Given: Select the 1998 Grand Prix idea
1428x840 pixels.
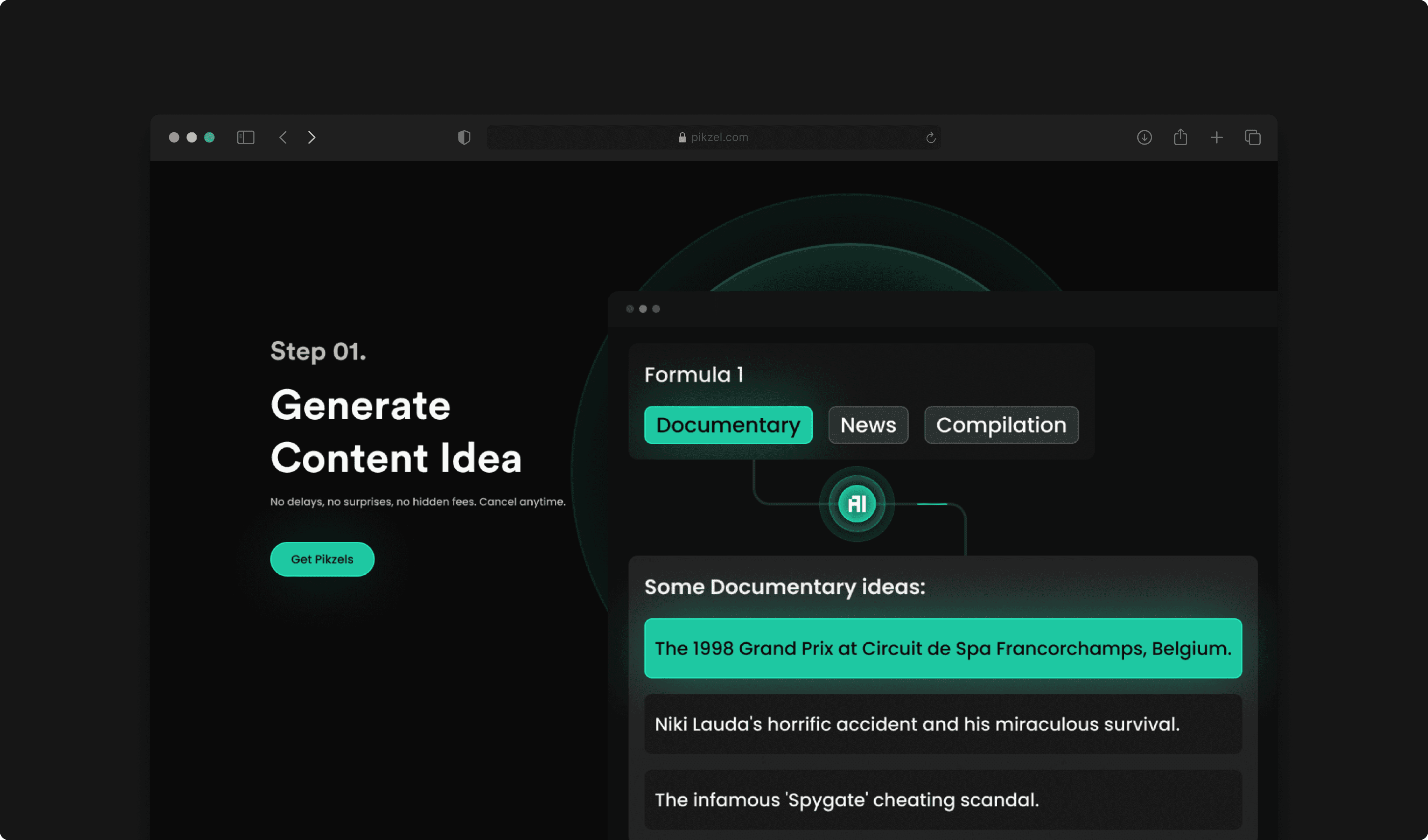Looking at the screenshot, I should (943, 649).
